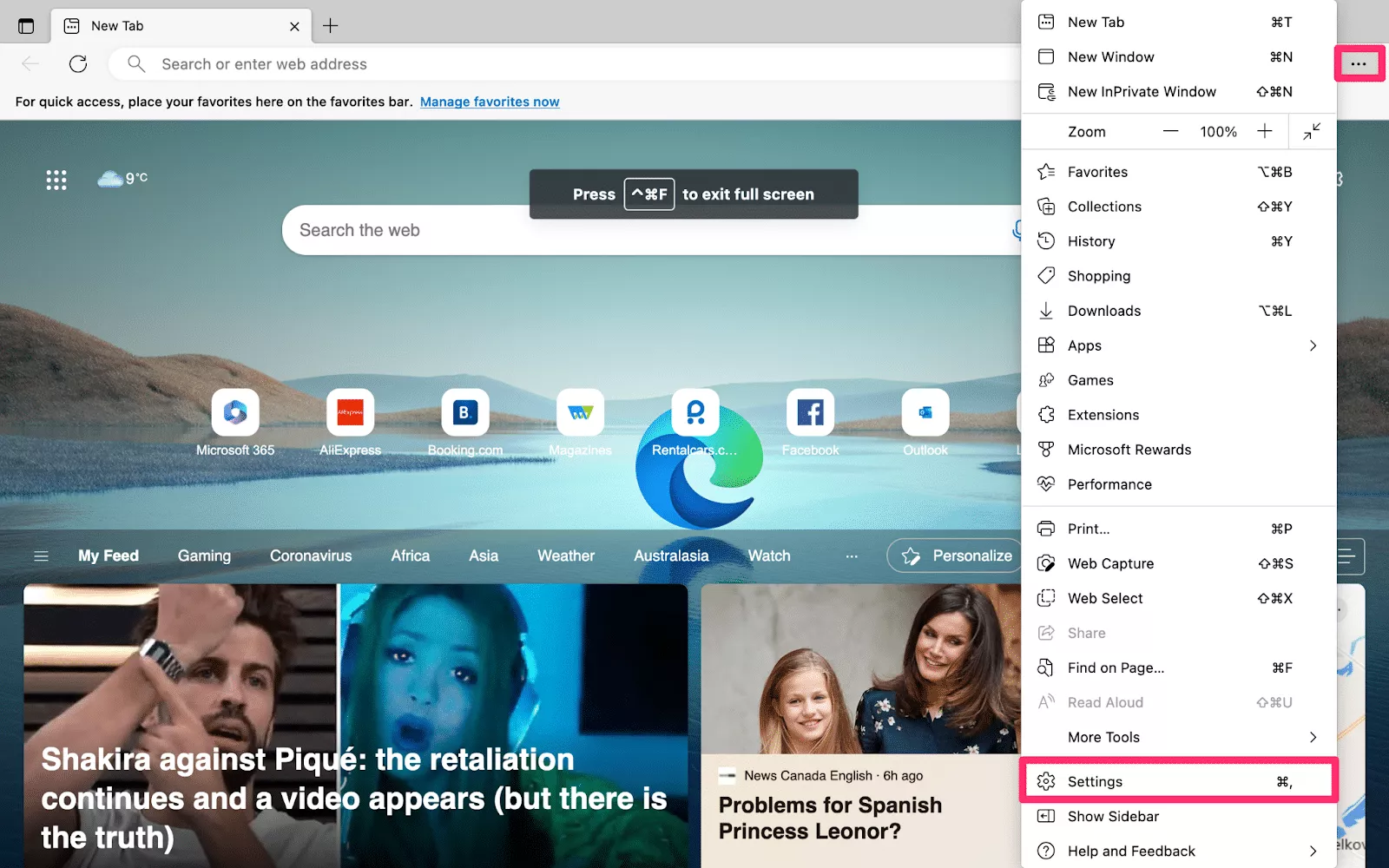
Task: Exit full screen via the arrows icon
Action: pos(1311,131)
